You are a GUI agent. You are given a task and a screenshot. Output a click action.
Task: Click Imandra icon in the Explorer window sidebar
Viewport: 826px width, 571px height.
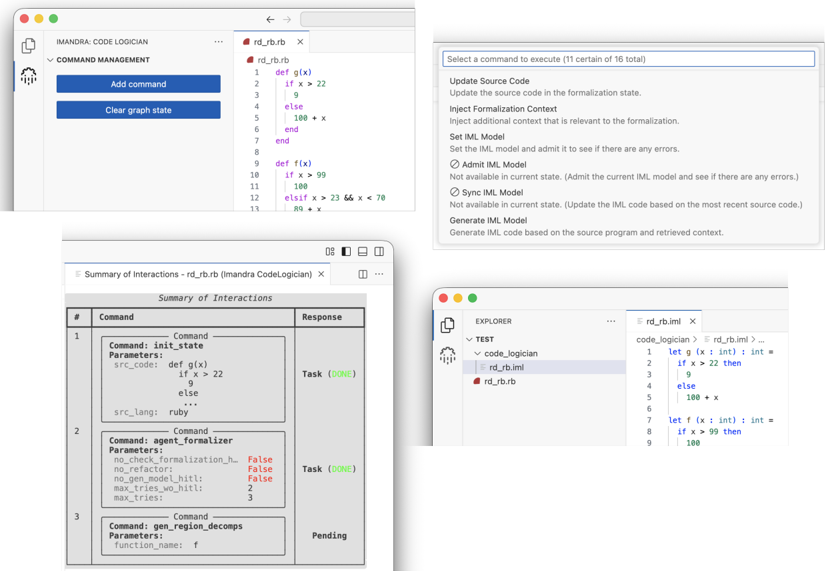(447, 355)
